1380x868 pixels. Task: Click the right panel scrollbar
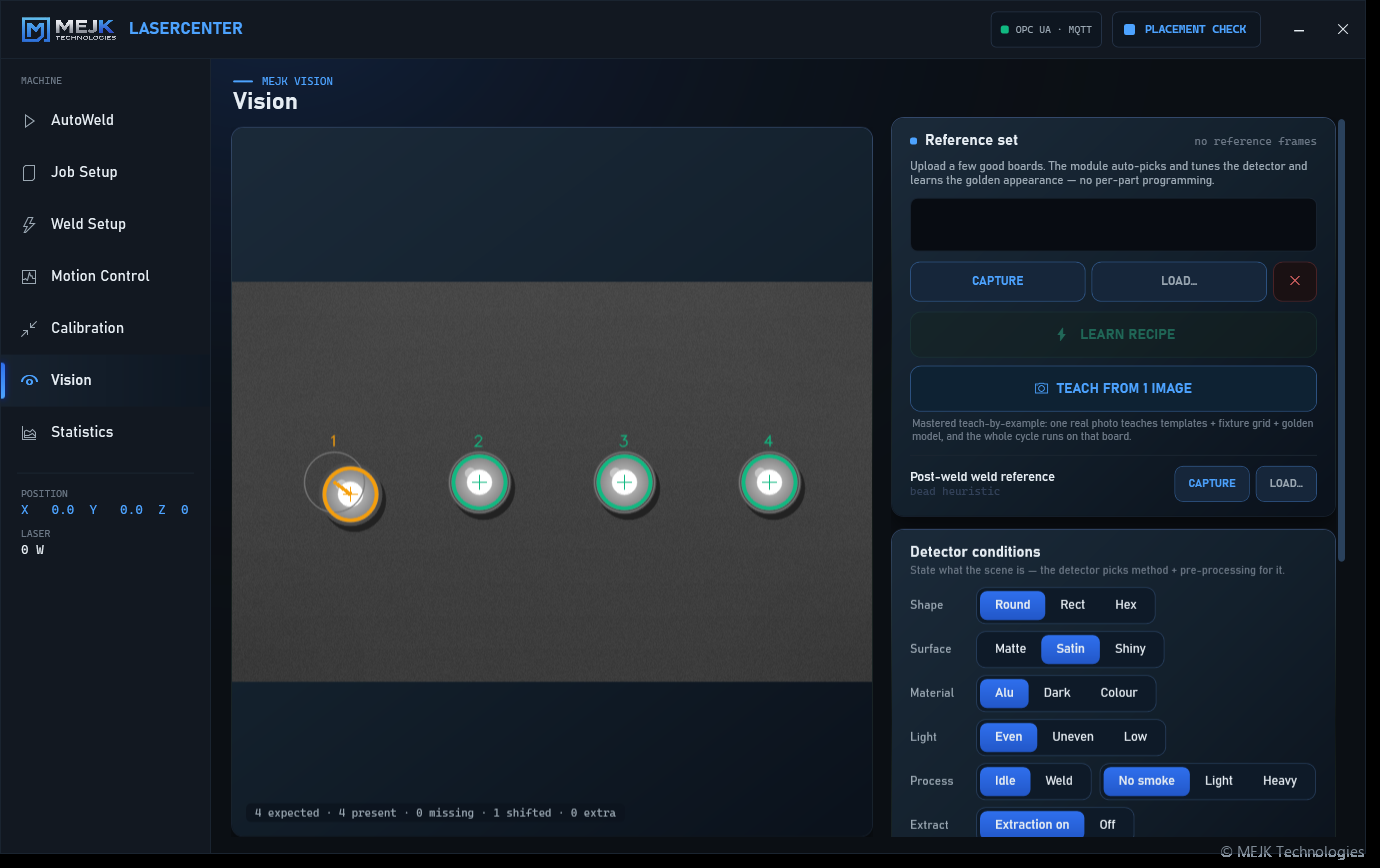tap(1342, 340)
